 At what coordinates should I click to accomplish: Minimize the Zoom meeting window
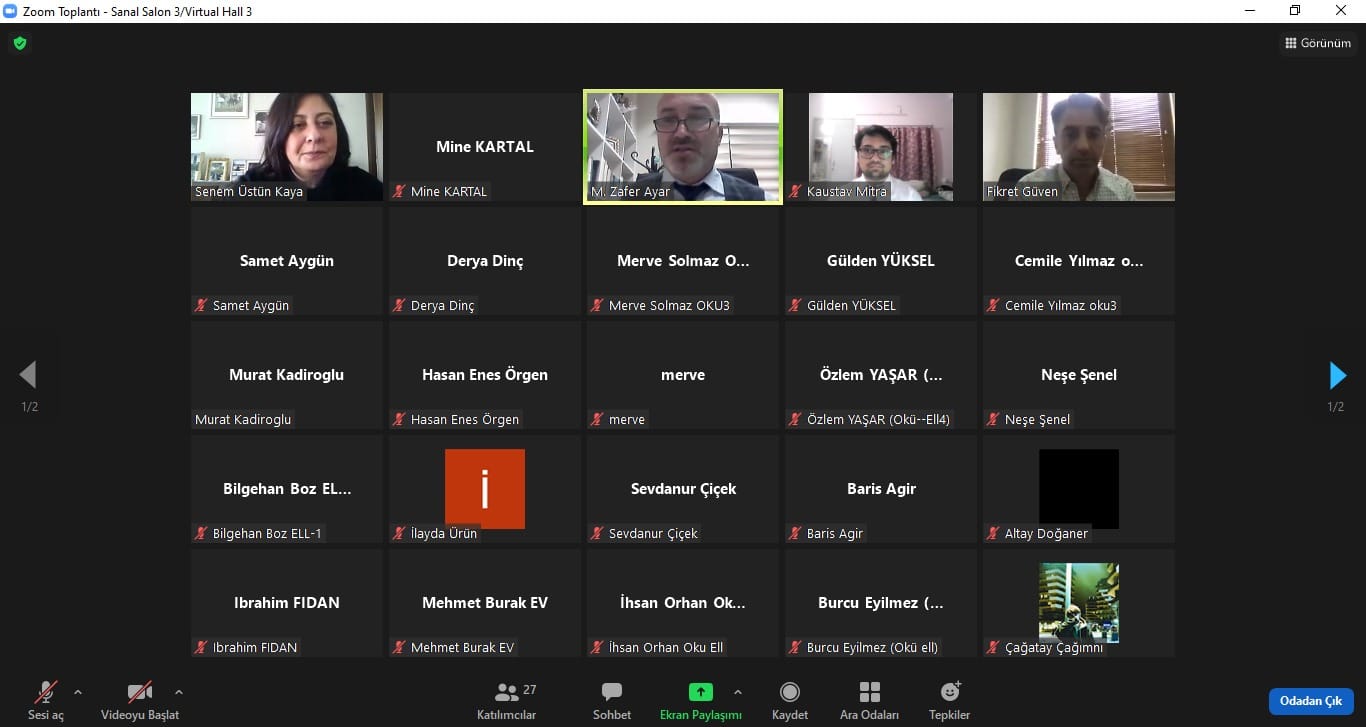[x=1250, y=11]
